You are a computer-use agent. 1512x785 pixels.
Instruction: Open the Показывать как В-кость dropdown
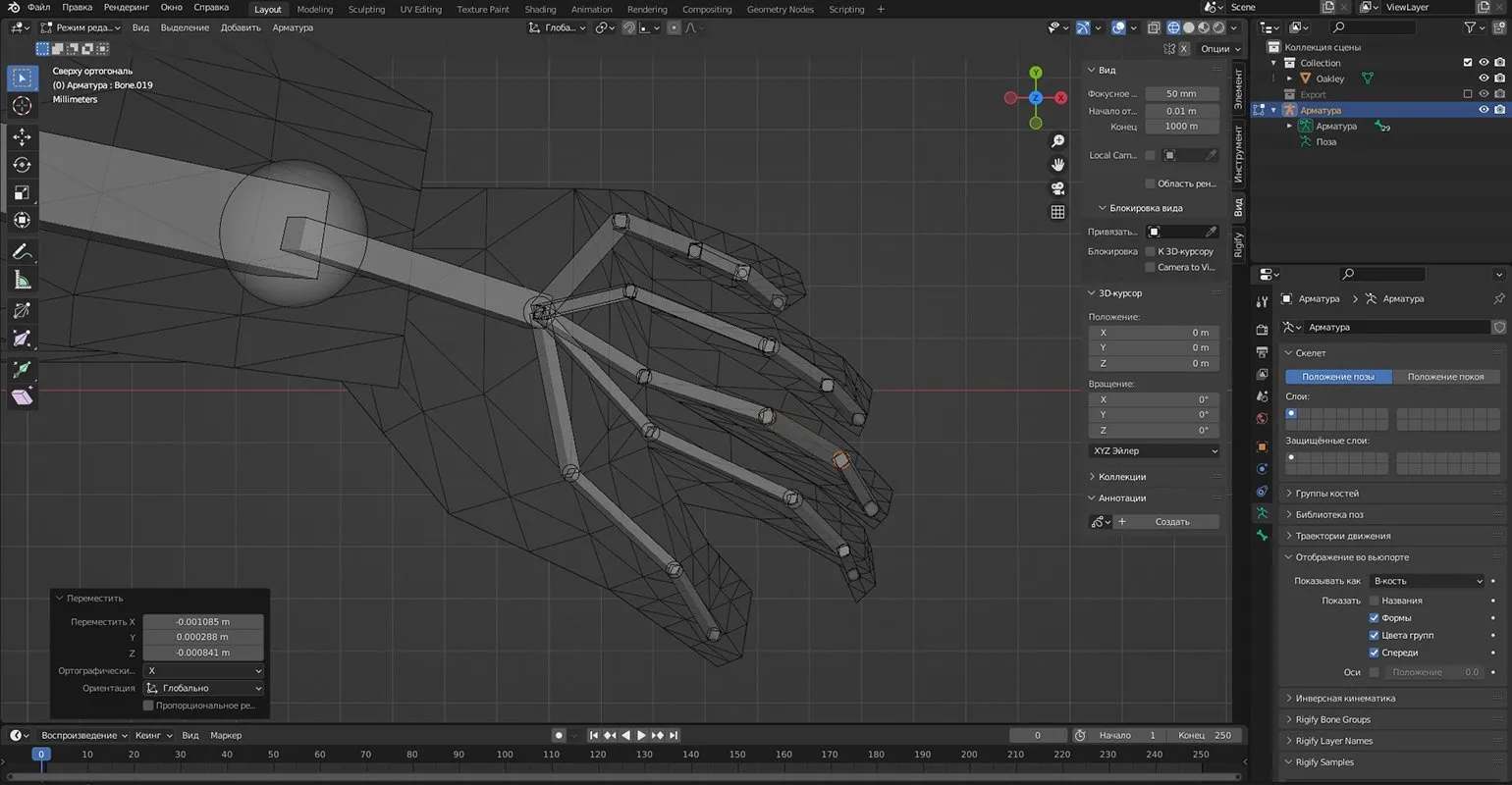pos(1427,581)
